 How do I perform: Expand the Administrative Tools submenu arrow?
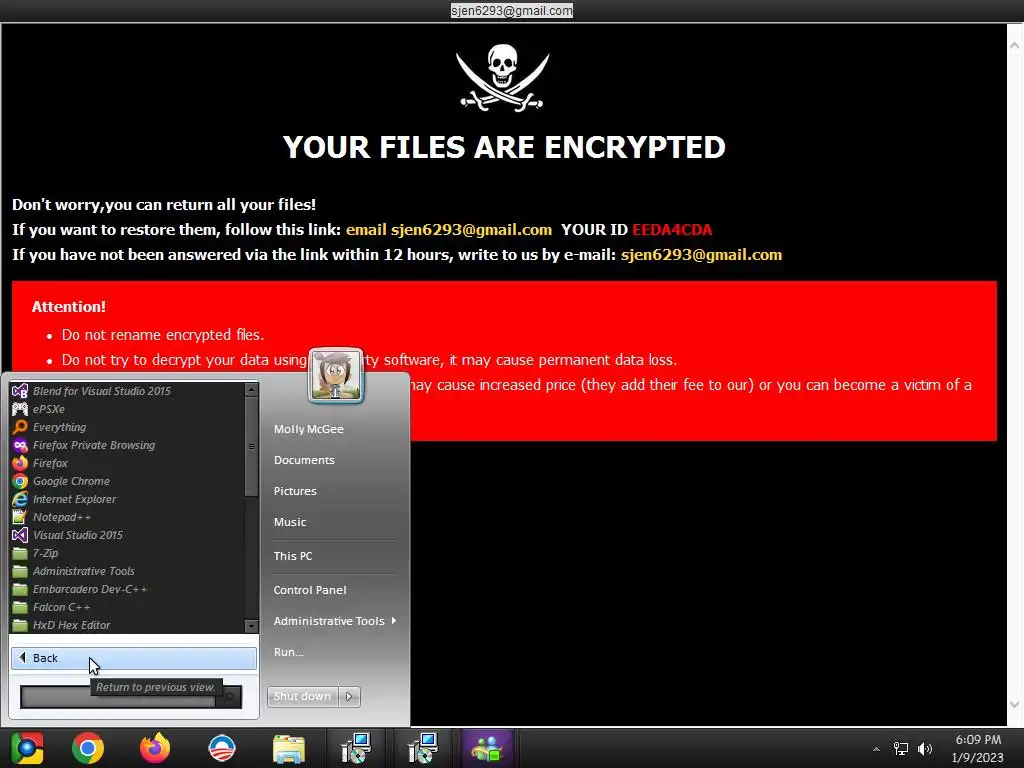click(394, 620)
